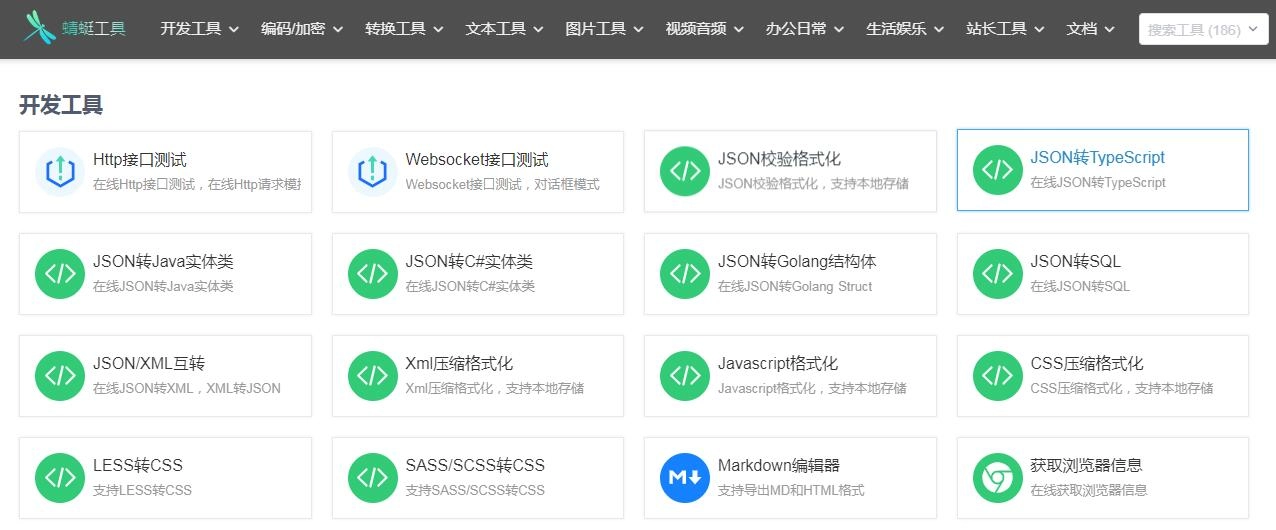Click the CSS压缩格式化 green code icon
1276x530 pixels.
tap(997, 375)
